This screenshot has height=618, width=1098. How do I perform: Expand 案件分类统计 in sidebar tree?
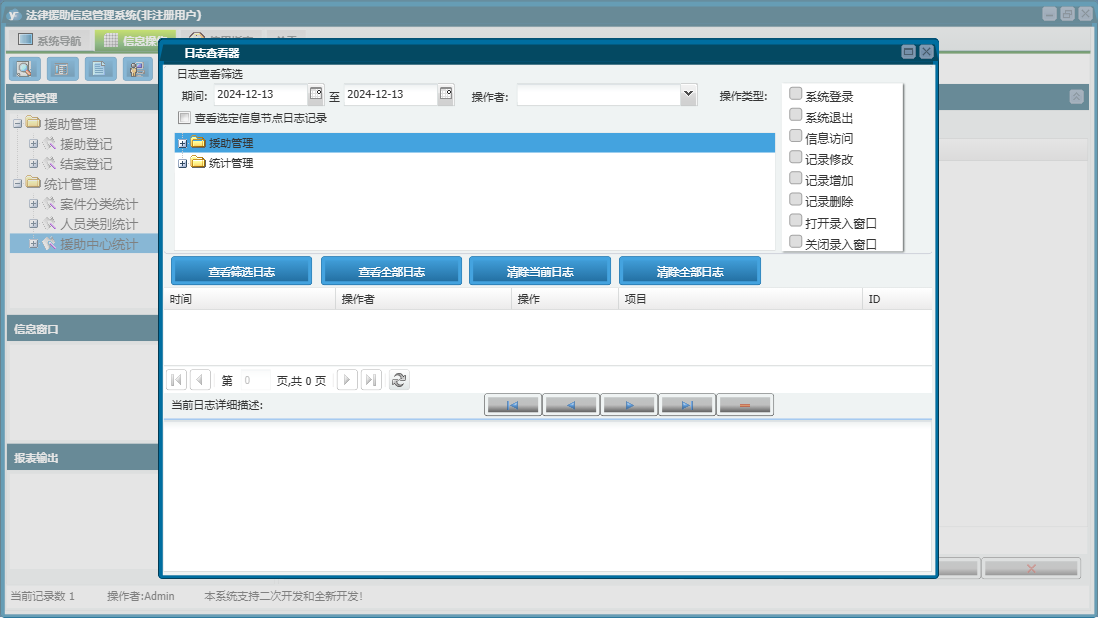point(33,204)
